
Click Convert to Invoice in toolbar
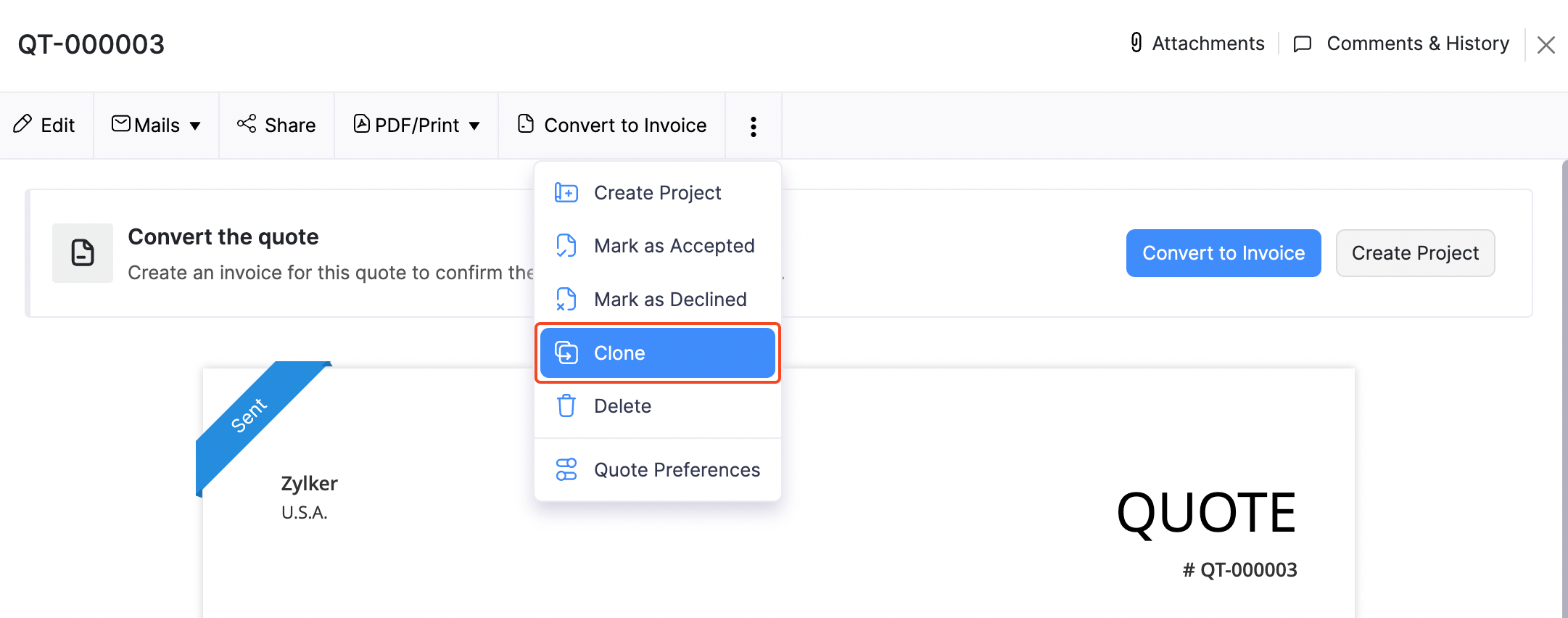(x=611, y=125)
